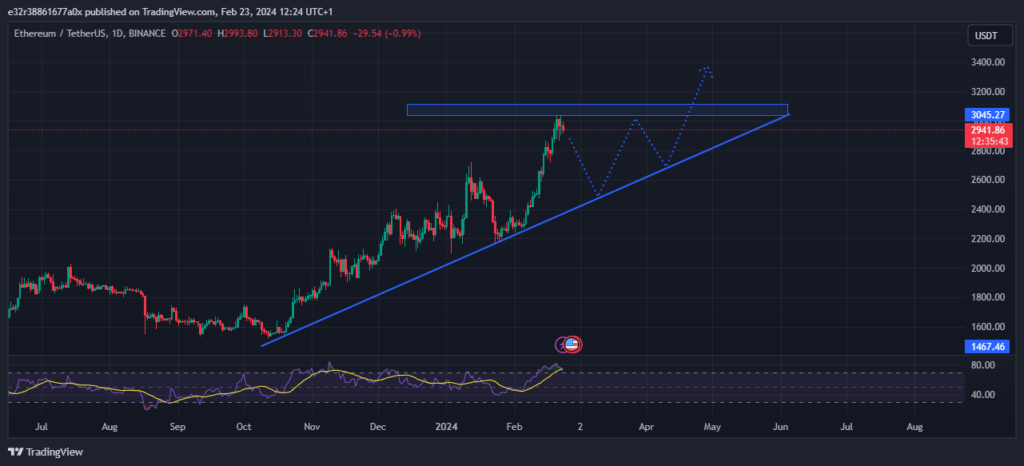The width and height of the screenshot is (1024, 466).
Task: Click the arrowhead of the dotted projection
Action: [x=707, y=69]
